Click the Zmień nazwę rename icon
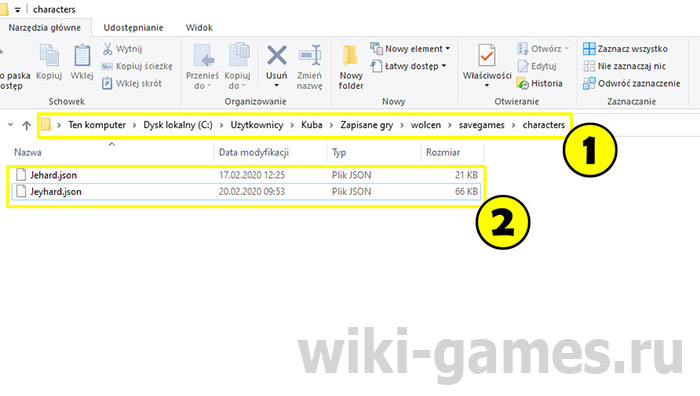The image size is (700, 396). [x=310, y=55]
